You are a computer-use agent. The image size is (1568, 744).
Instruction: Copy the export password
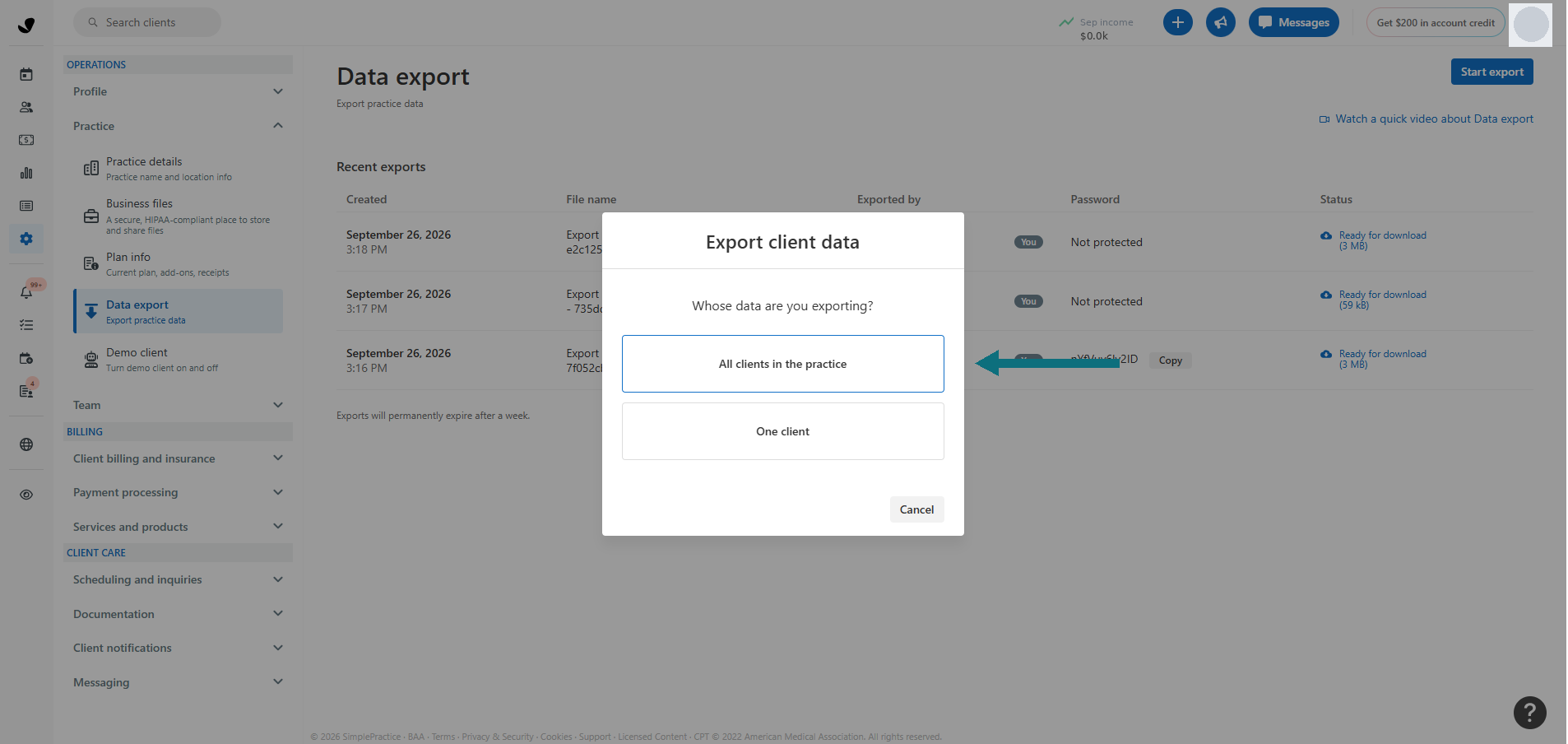click(x=1170, y=360)
